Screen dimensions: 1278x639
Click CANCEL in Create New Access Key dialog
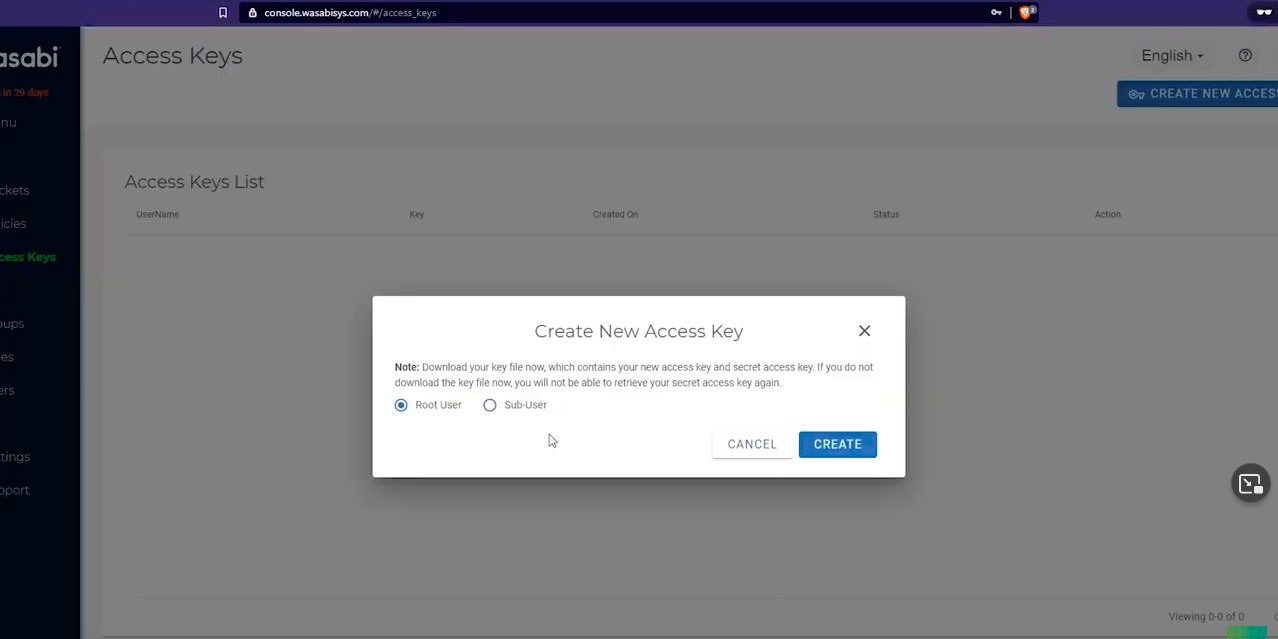tap(752, 444)
